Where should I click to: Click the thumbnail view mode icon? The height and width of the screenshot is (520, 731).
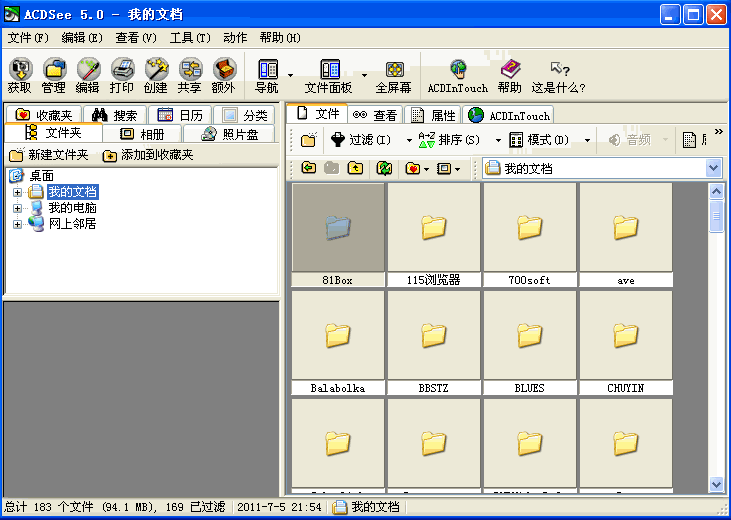[x=444, y=168]
